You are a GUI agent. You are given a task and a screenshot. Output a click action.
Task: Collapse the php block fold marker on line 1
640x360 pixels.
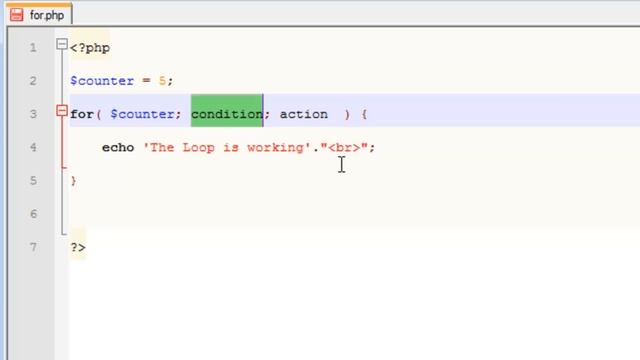62,44
